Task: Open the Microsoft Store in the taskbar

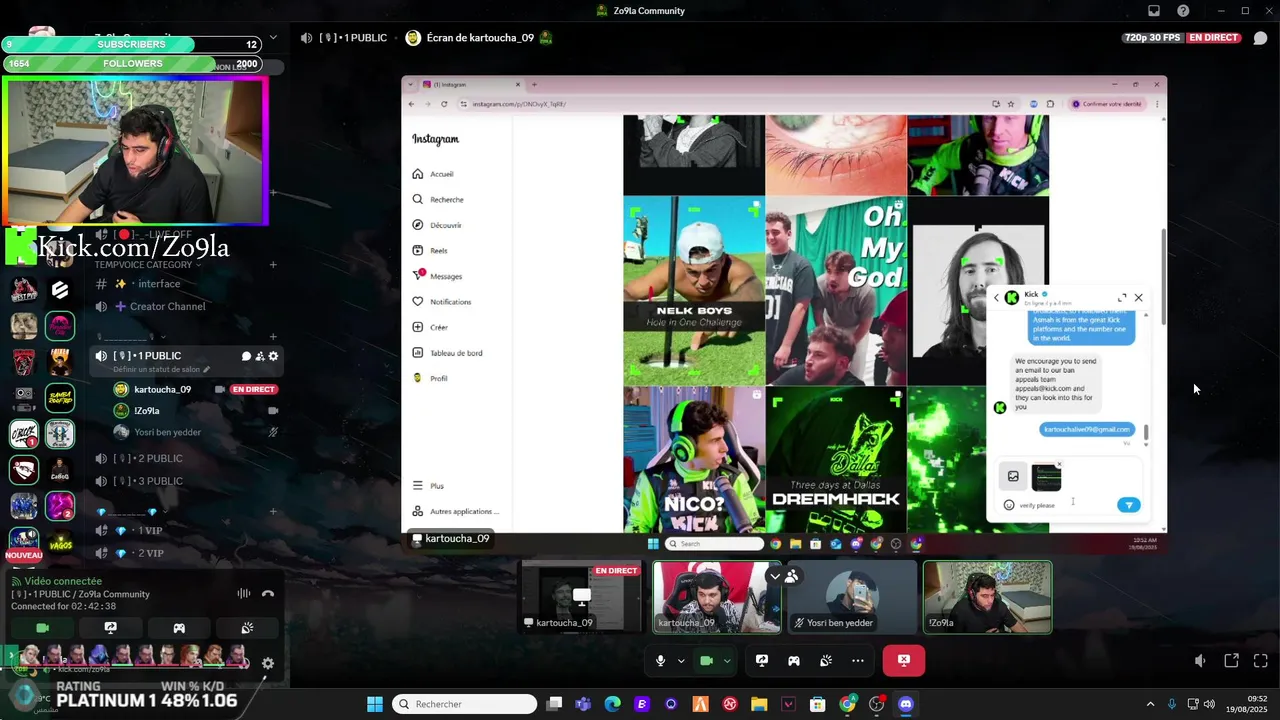Action: 818,704
